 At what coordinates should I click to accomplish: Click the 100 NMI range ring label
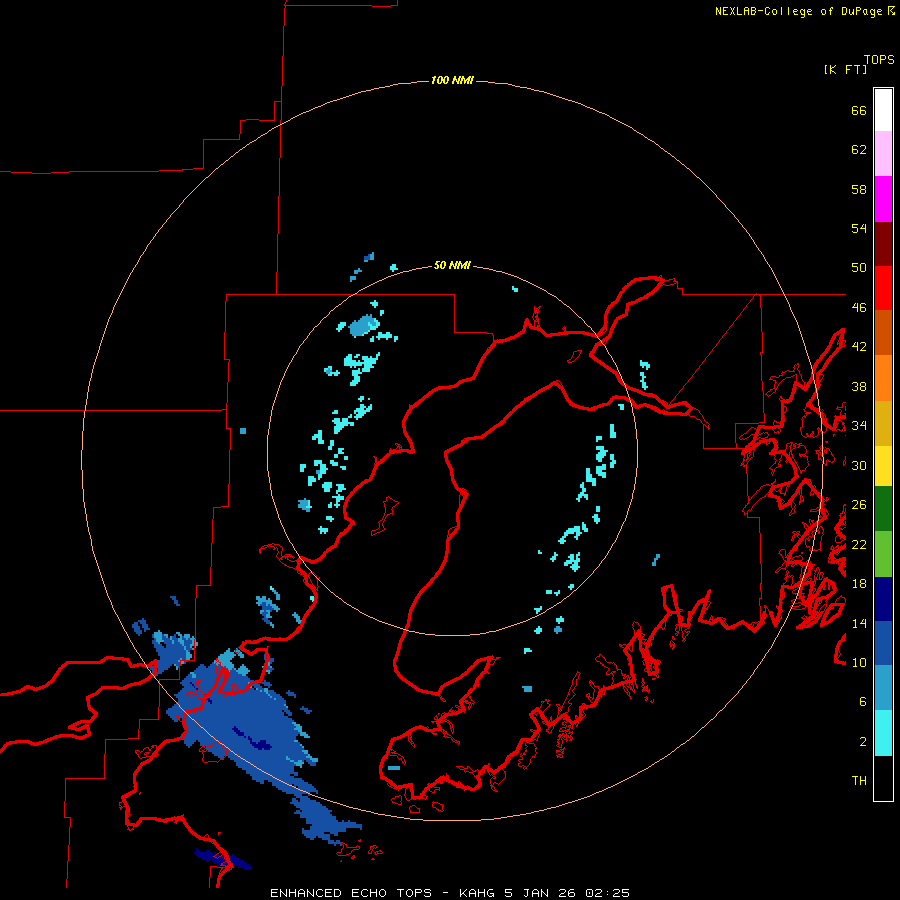point(452,80)
